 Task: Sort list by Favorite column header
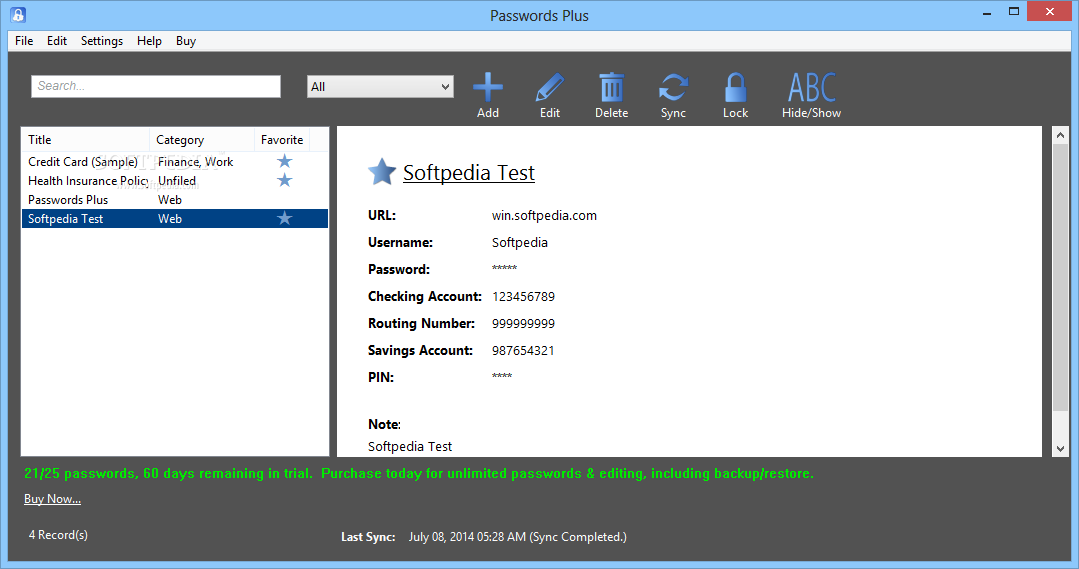(282, 140)
